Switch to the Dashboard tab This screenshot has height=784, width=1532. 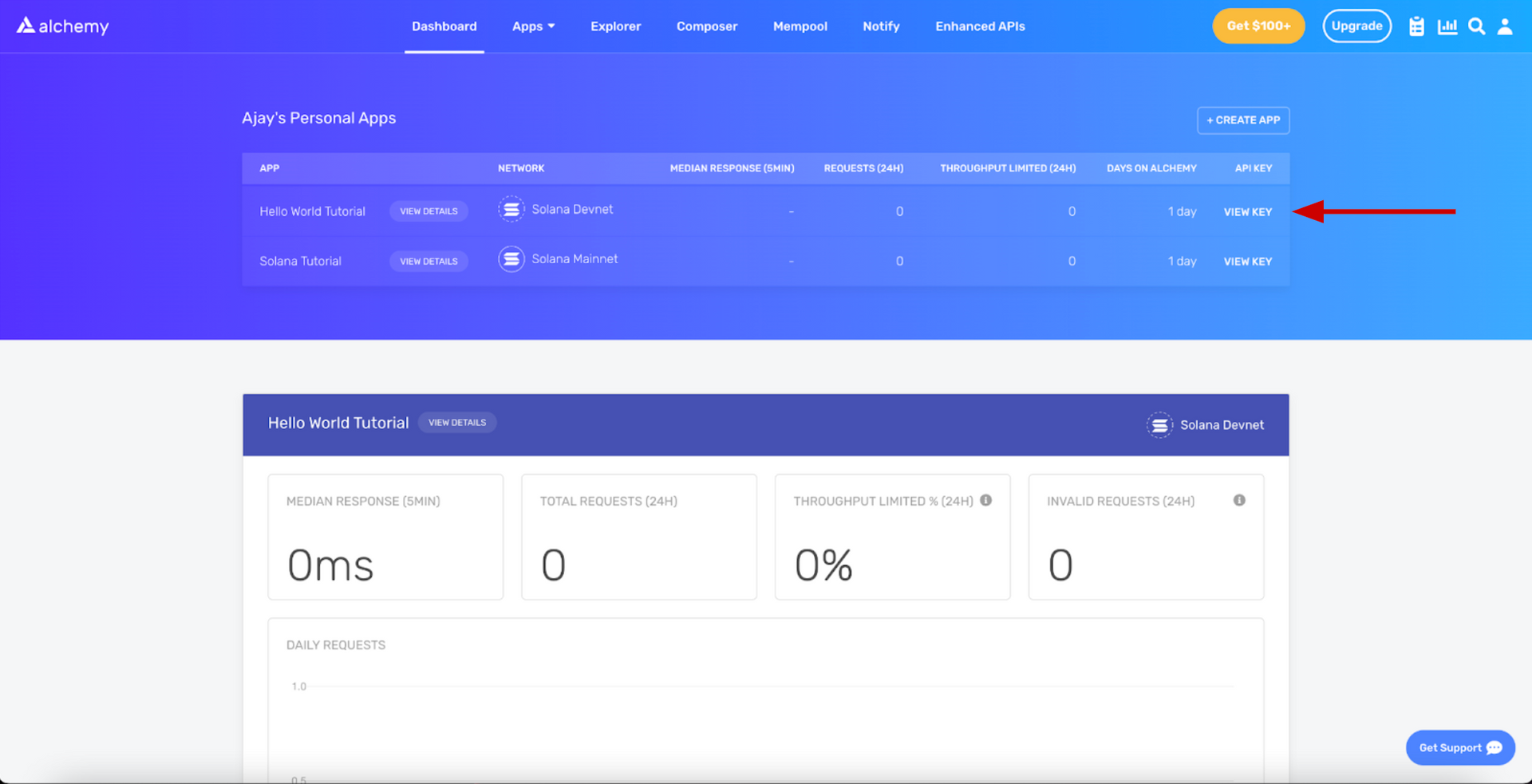[x=444, y=26]
